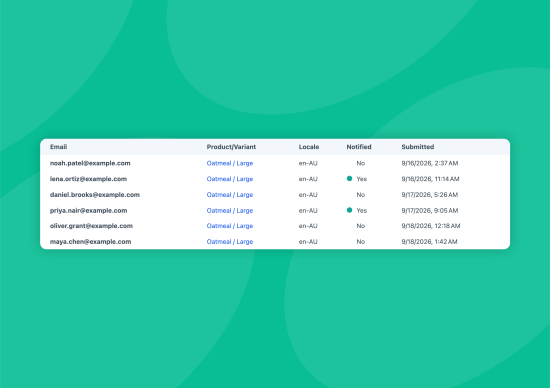
Task: Click green notified dot in priya.nair row
Action: (x=349, y=210)
